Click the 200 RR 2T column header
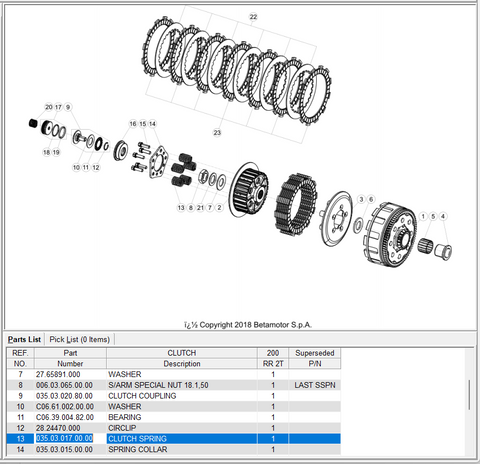Image resolution: width=480 pixels, height=464 pixels. click(273, 358)
